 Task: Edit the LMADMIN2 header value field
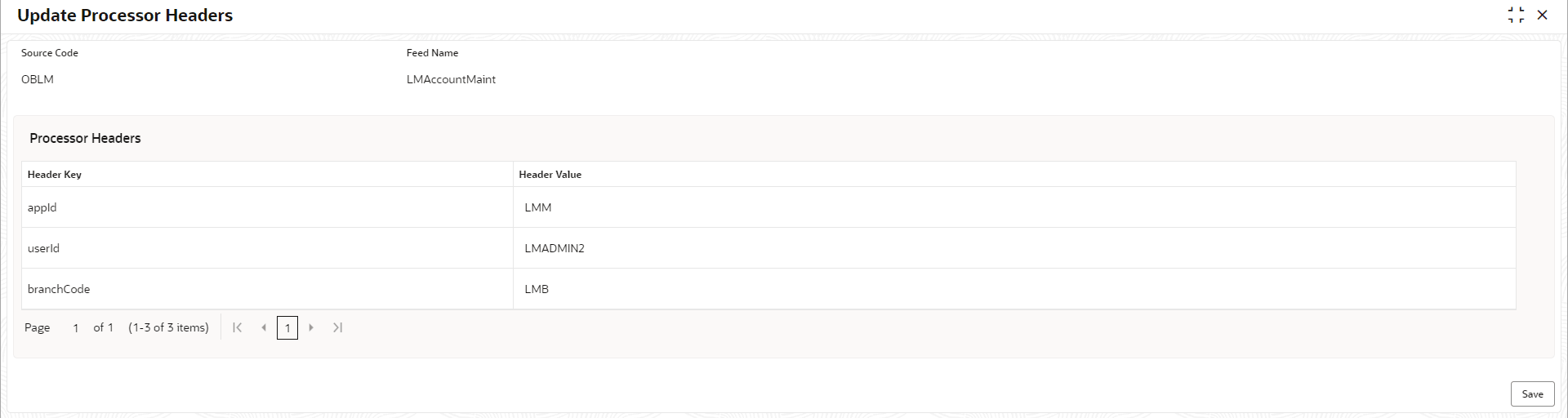click(1014, 248)
